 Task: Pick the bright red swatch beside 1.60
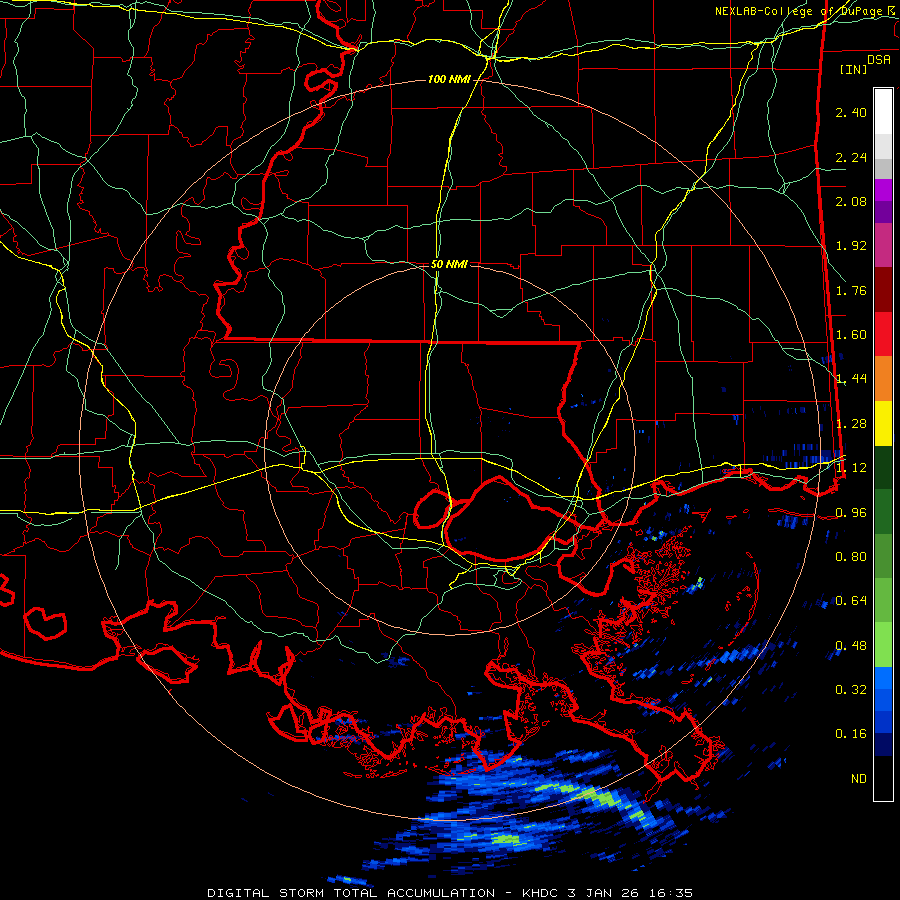[x=883, y=334]
